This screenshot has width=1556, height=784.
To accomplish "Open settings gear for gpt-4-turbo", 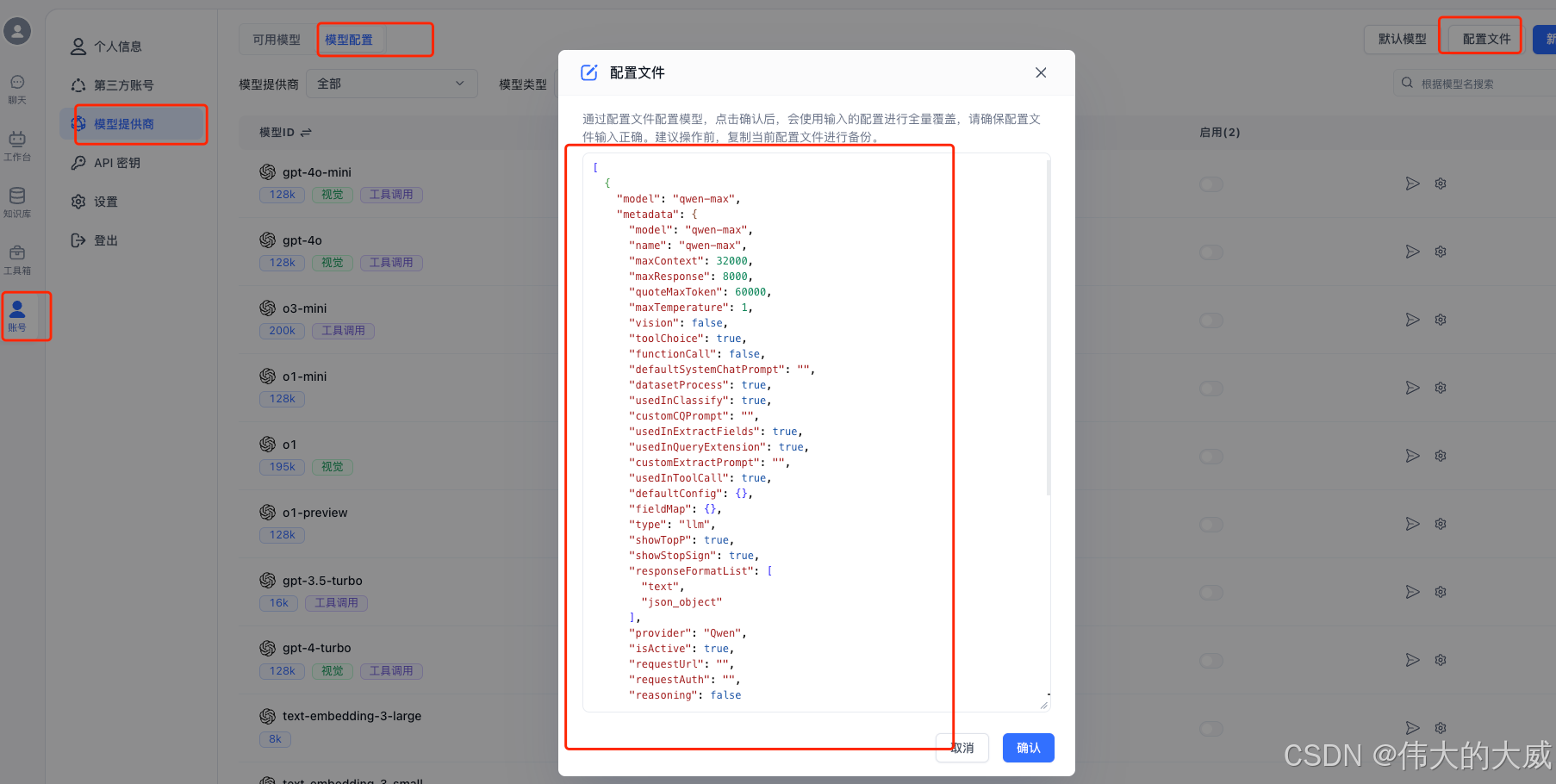I will 1441,660.
